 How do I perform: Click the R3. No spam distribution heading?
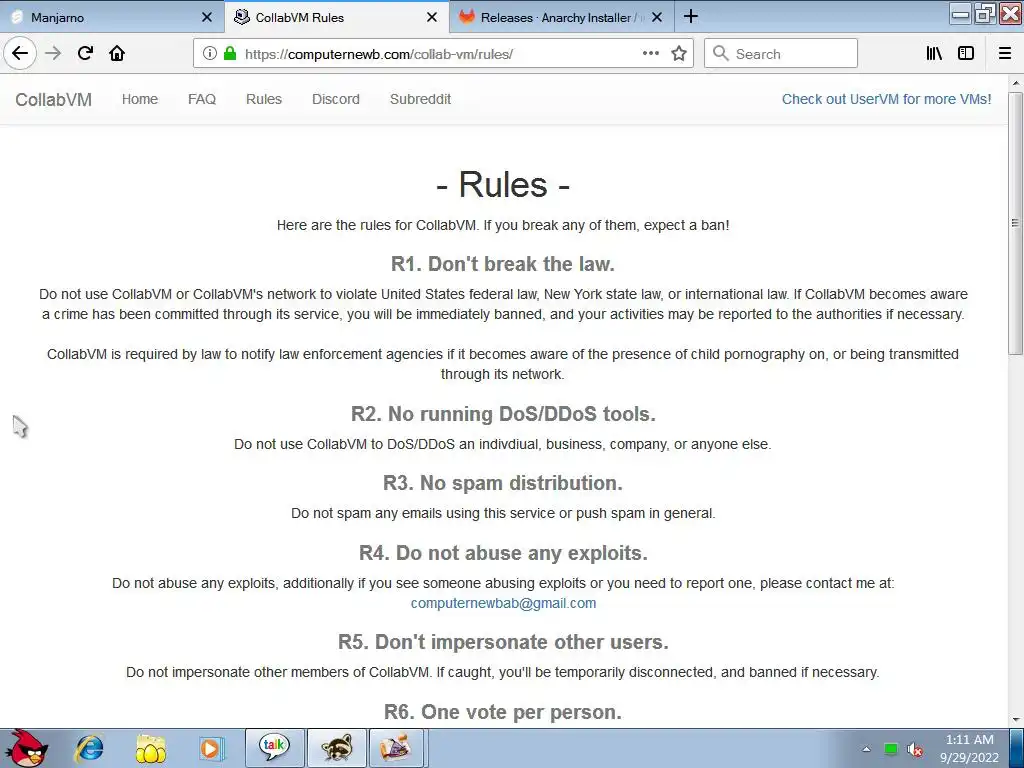pyautogui.click(x=503, y=483)
